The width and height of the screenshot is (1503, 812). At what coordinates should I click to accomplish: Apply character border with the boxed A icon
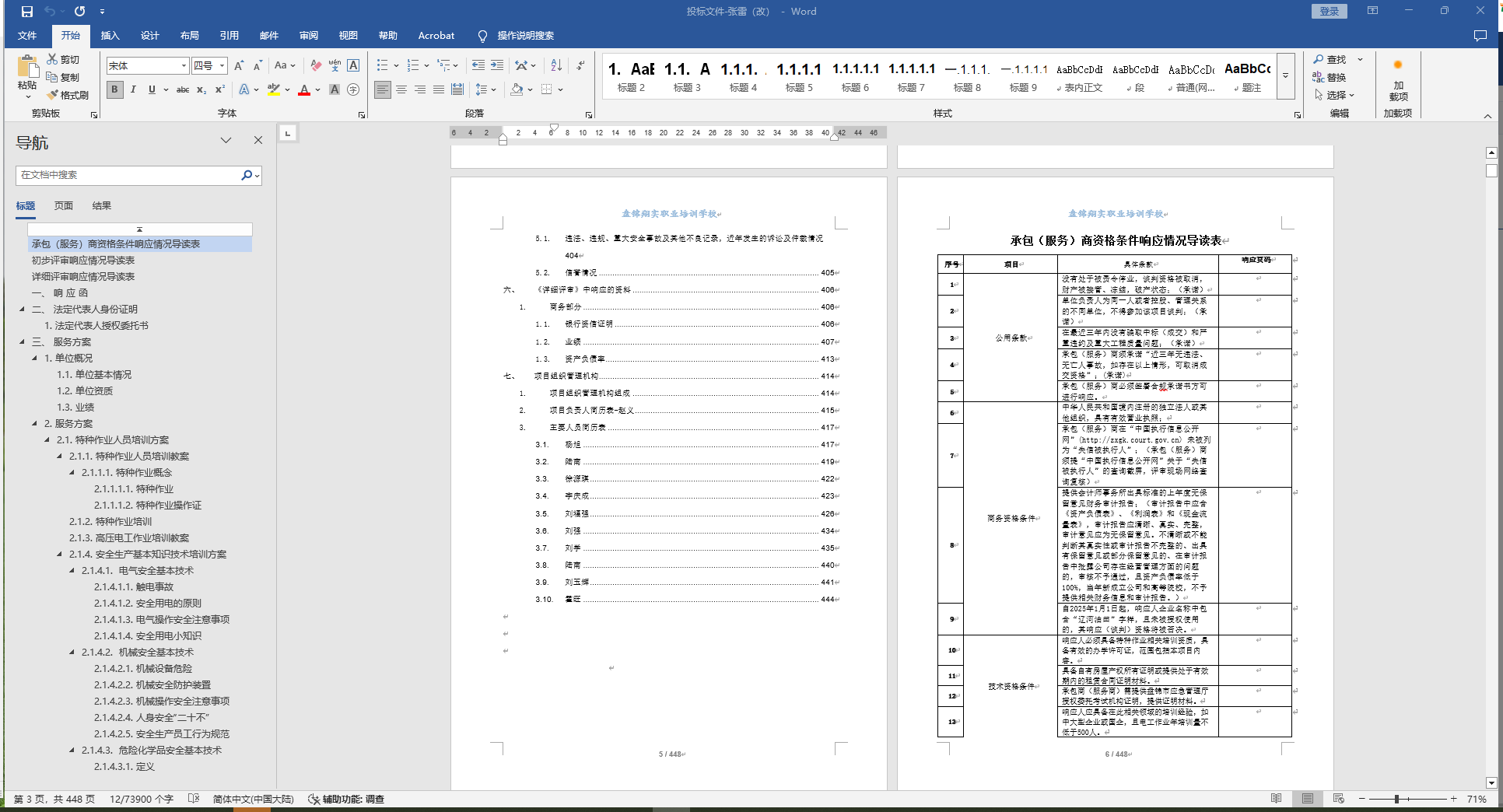[x=353, y=66]
